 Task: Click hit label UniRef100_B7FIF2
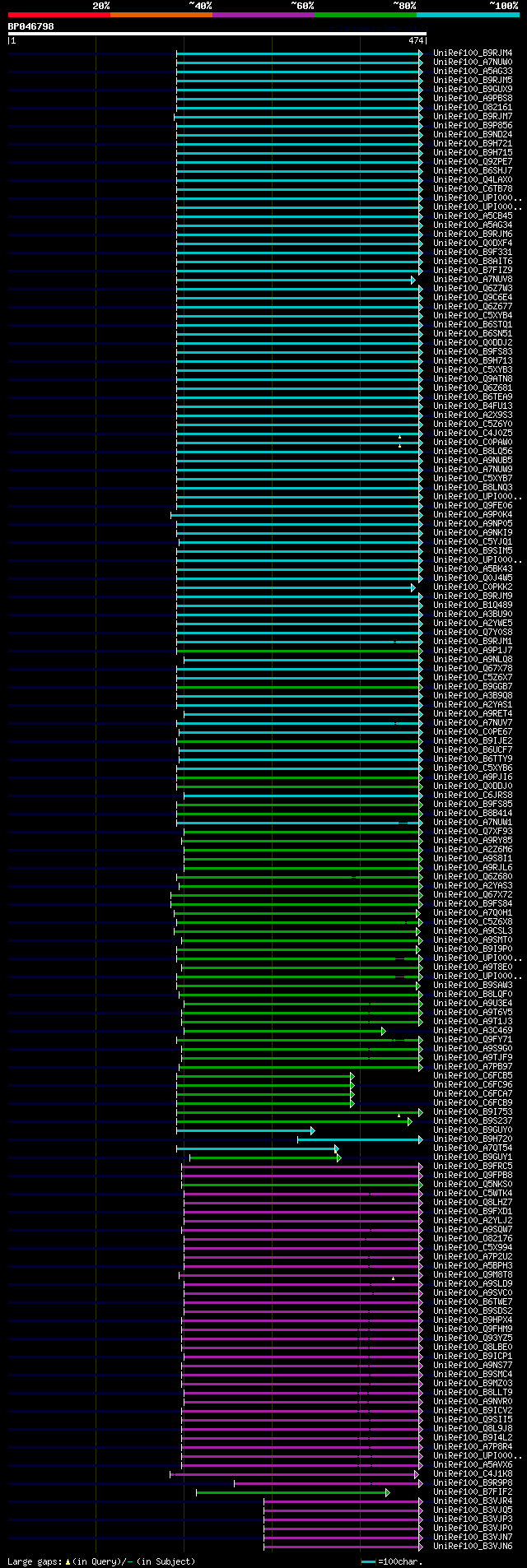click(x=473, y=1492)
